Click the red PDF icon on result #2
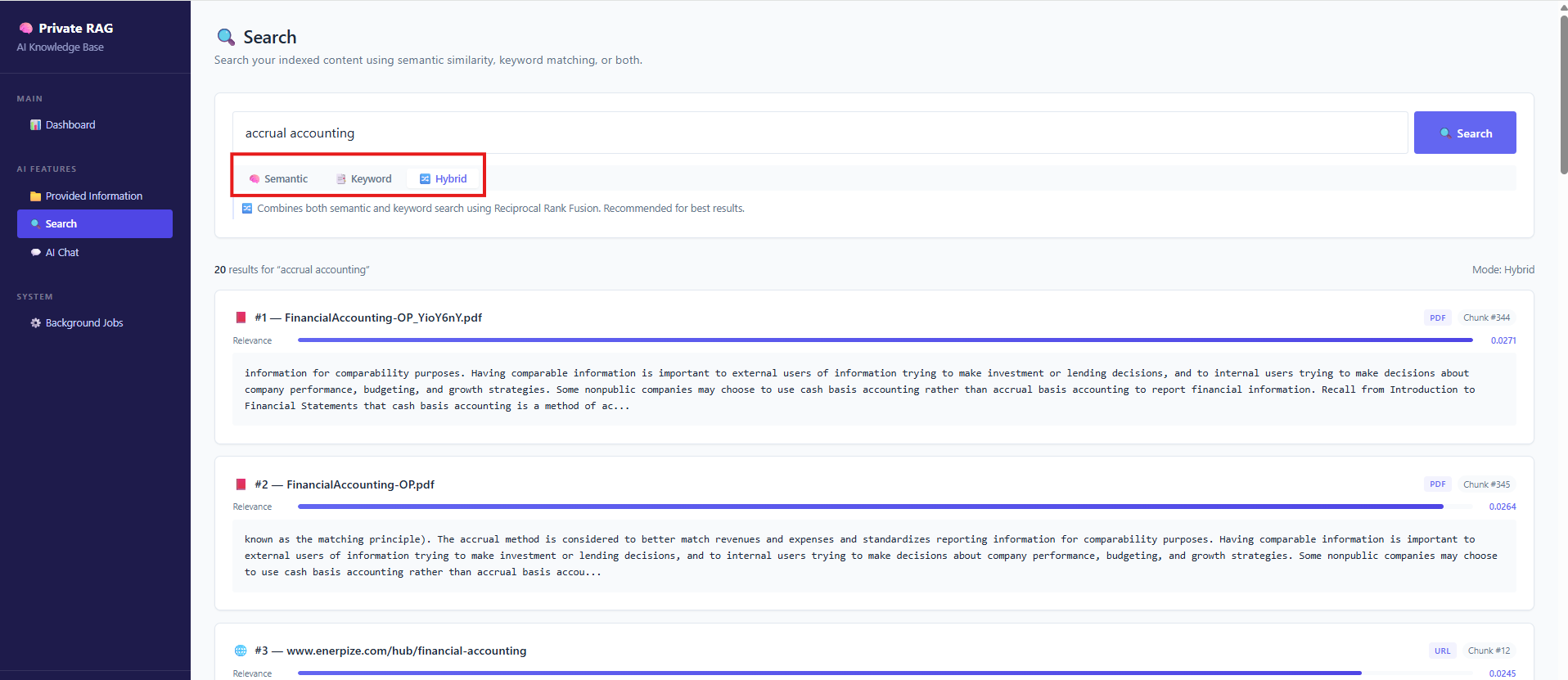 pyautogui.click(x=241, y=484)
